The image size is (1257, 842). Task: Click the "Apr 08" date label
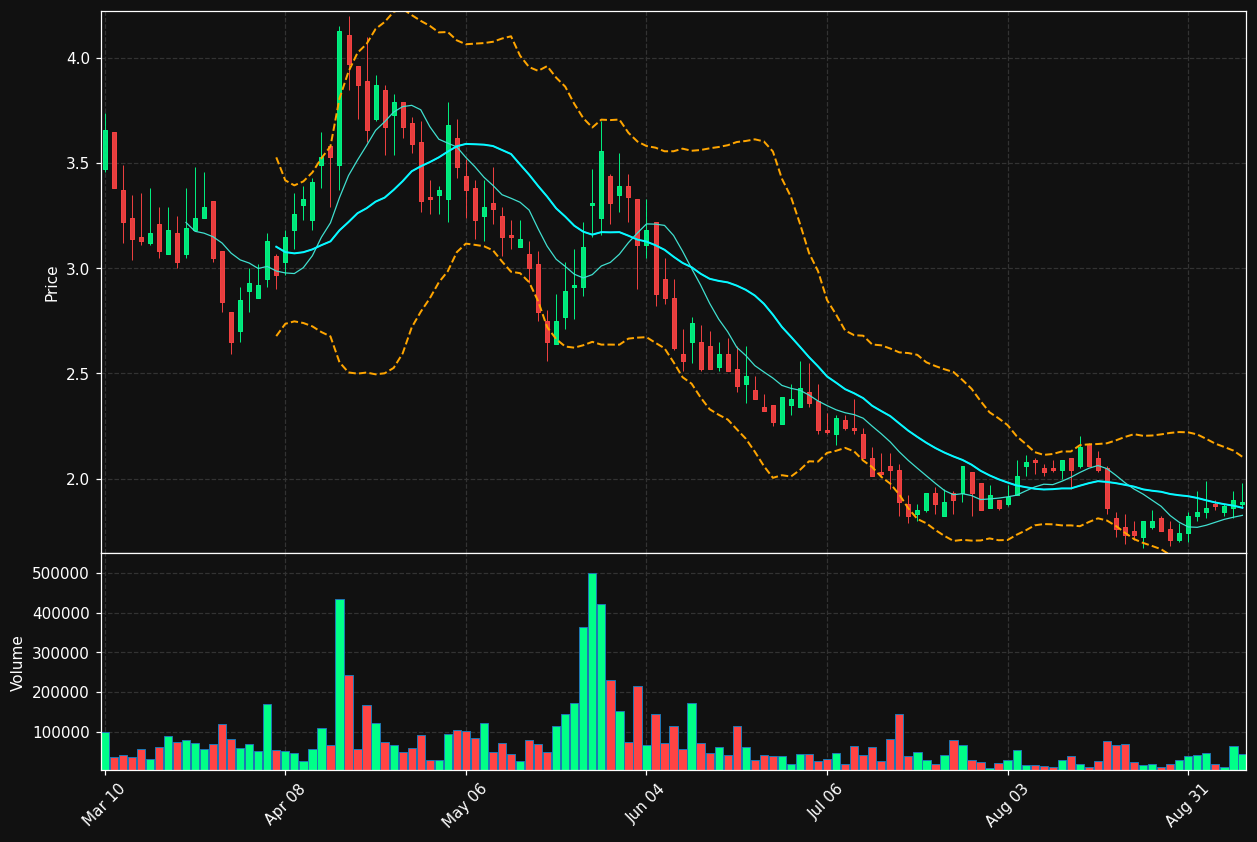coord(284,804)
